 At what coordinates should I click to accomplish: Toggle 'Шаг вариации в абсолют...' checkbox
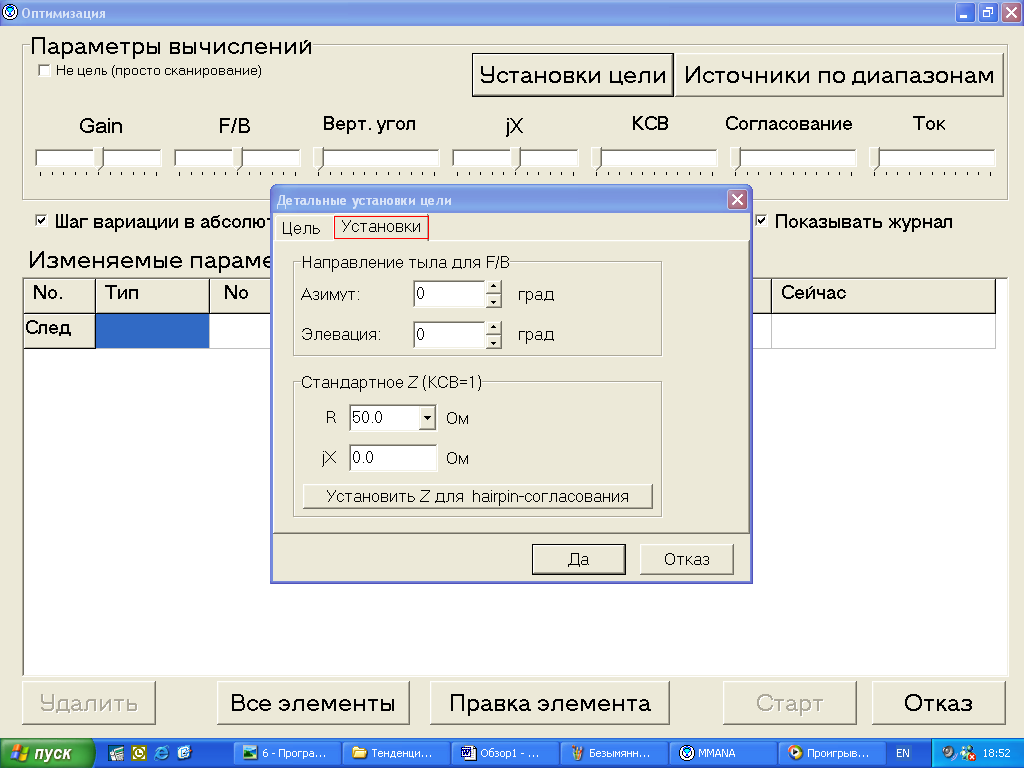coord(41,221)
